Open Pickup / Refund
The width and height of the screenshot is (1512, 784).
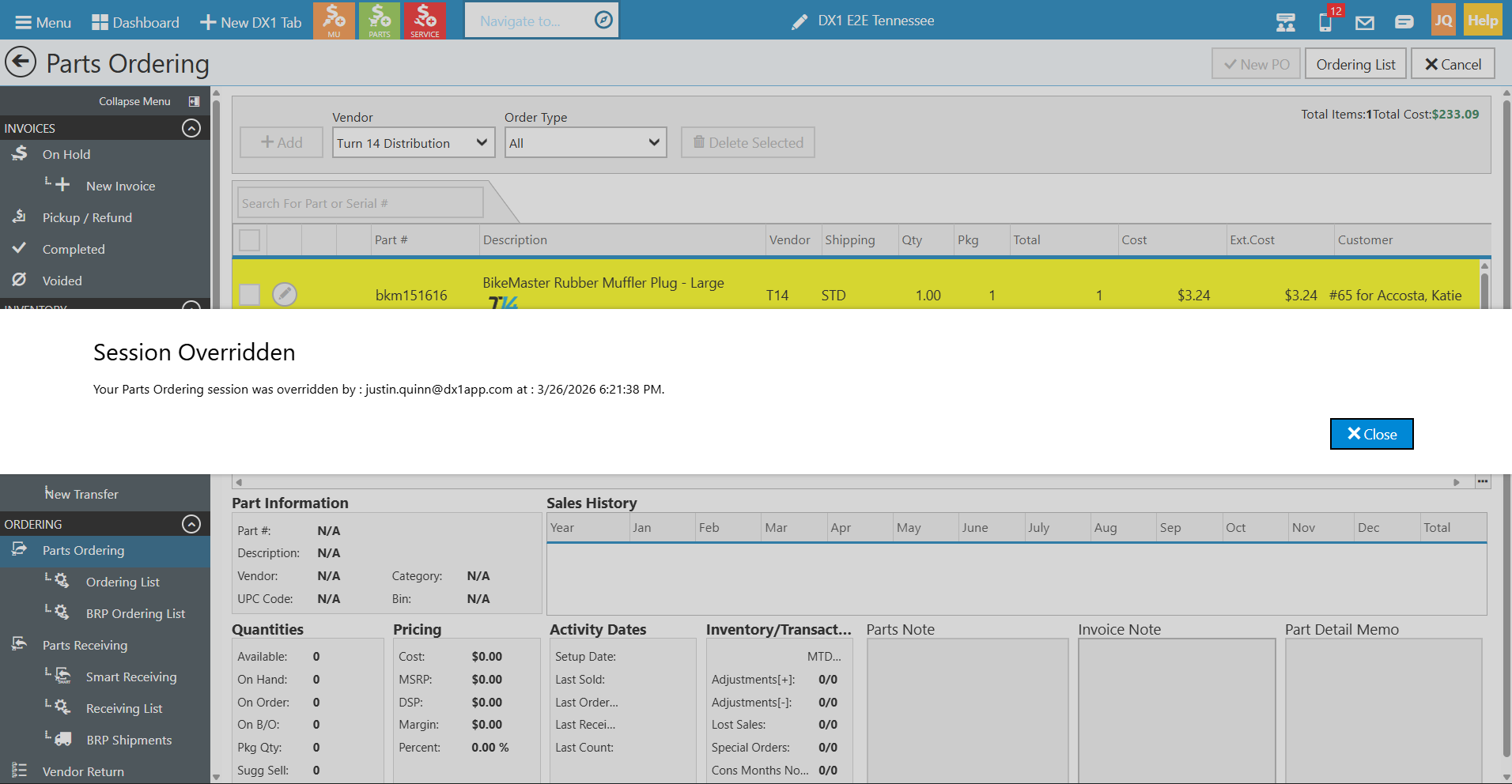click(x=87, y=217)
